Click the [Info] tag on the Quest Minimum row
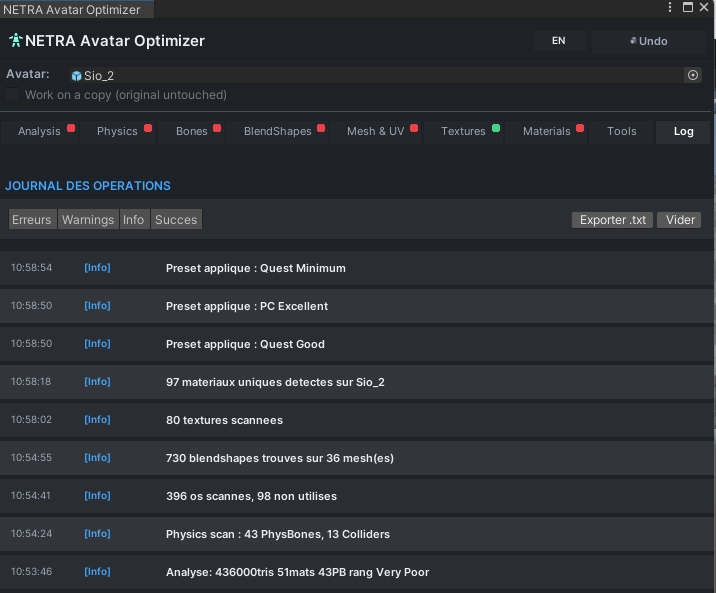 point(97,268)
